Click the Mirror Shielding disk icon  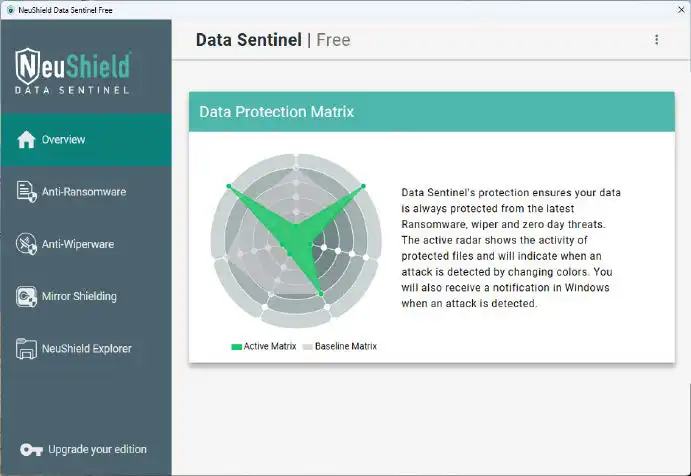tap(26, 296)
